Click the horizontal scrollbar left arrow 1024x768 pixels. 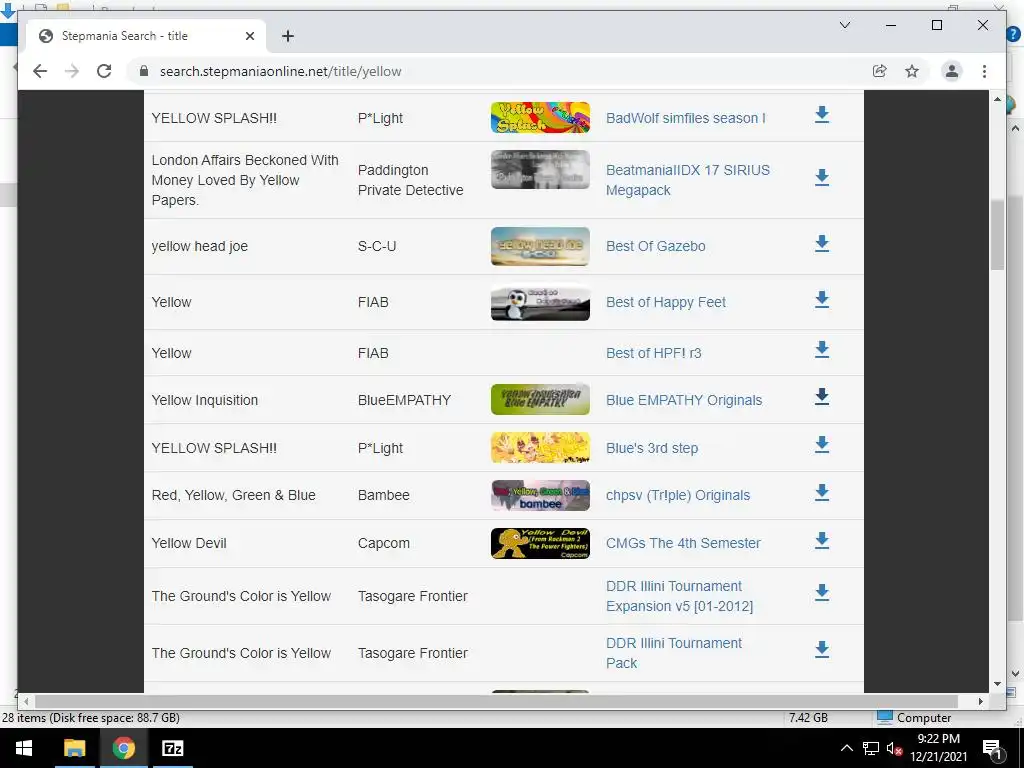(x=26, y=701)
